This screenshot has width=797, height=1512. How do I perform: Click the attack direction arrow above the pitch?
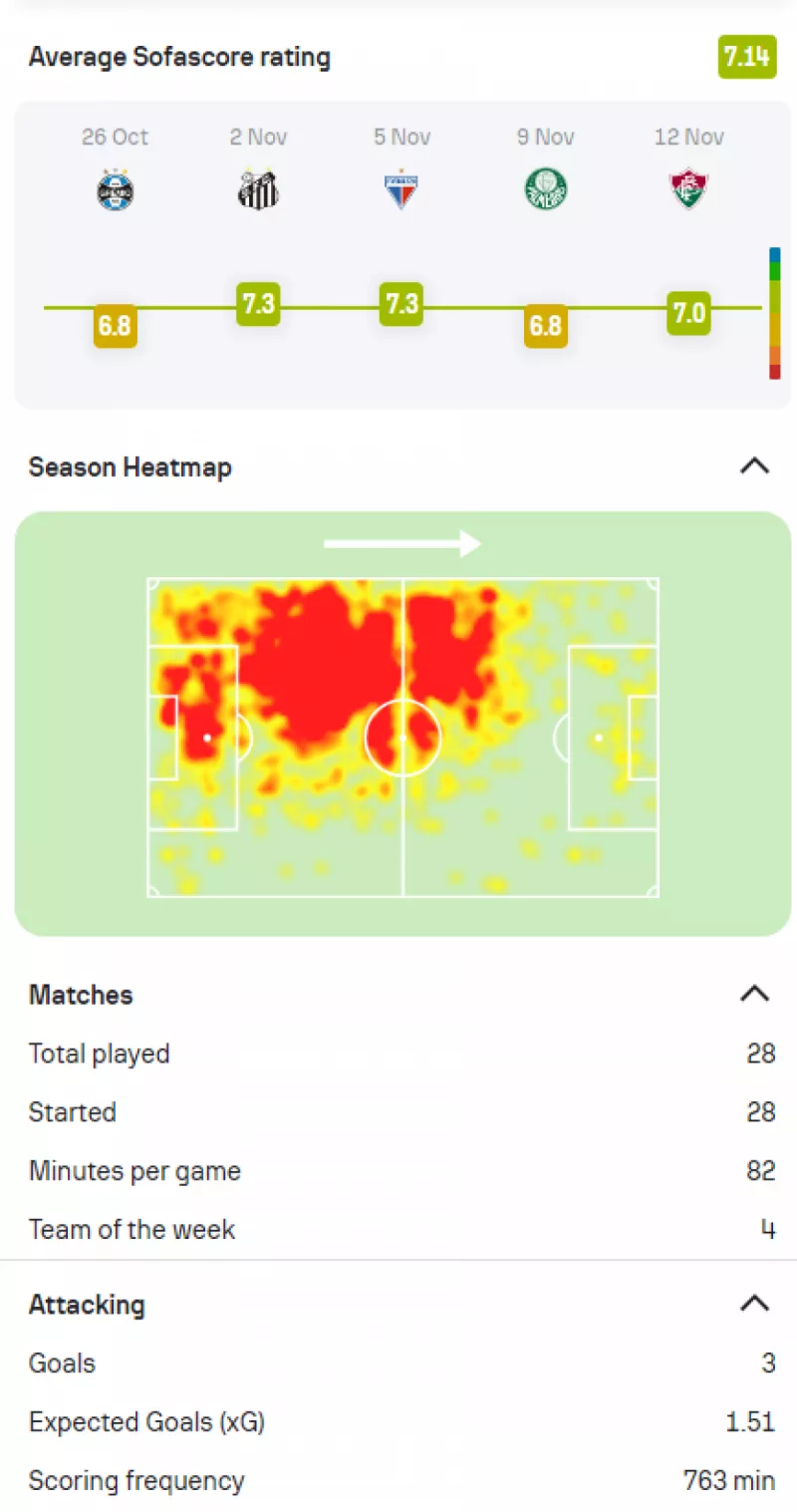tap(402, 543)
